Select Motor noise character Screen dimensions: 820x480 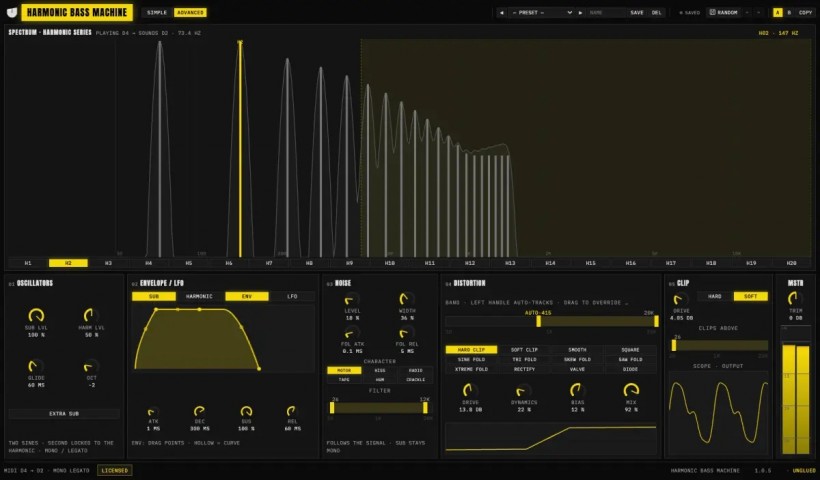point(344,370)
